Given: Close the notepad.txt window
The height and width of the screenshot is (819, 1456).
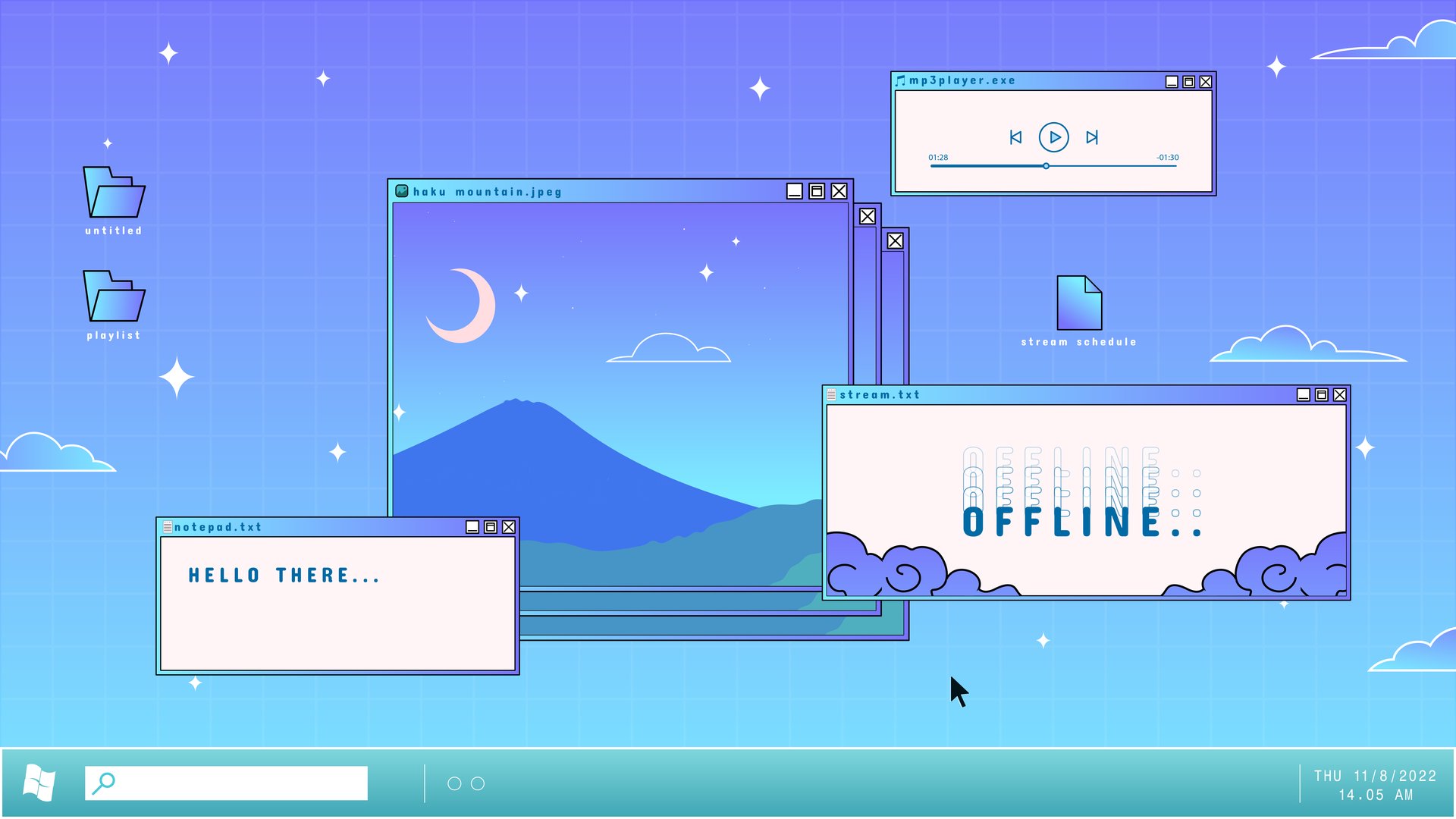Looking at the screenshot, I should point(509,526).
